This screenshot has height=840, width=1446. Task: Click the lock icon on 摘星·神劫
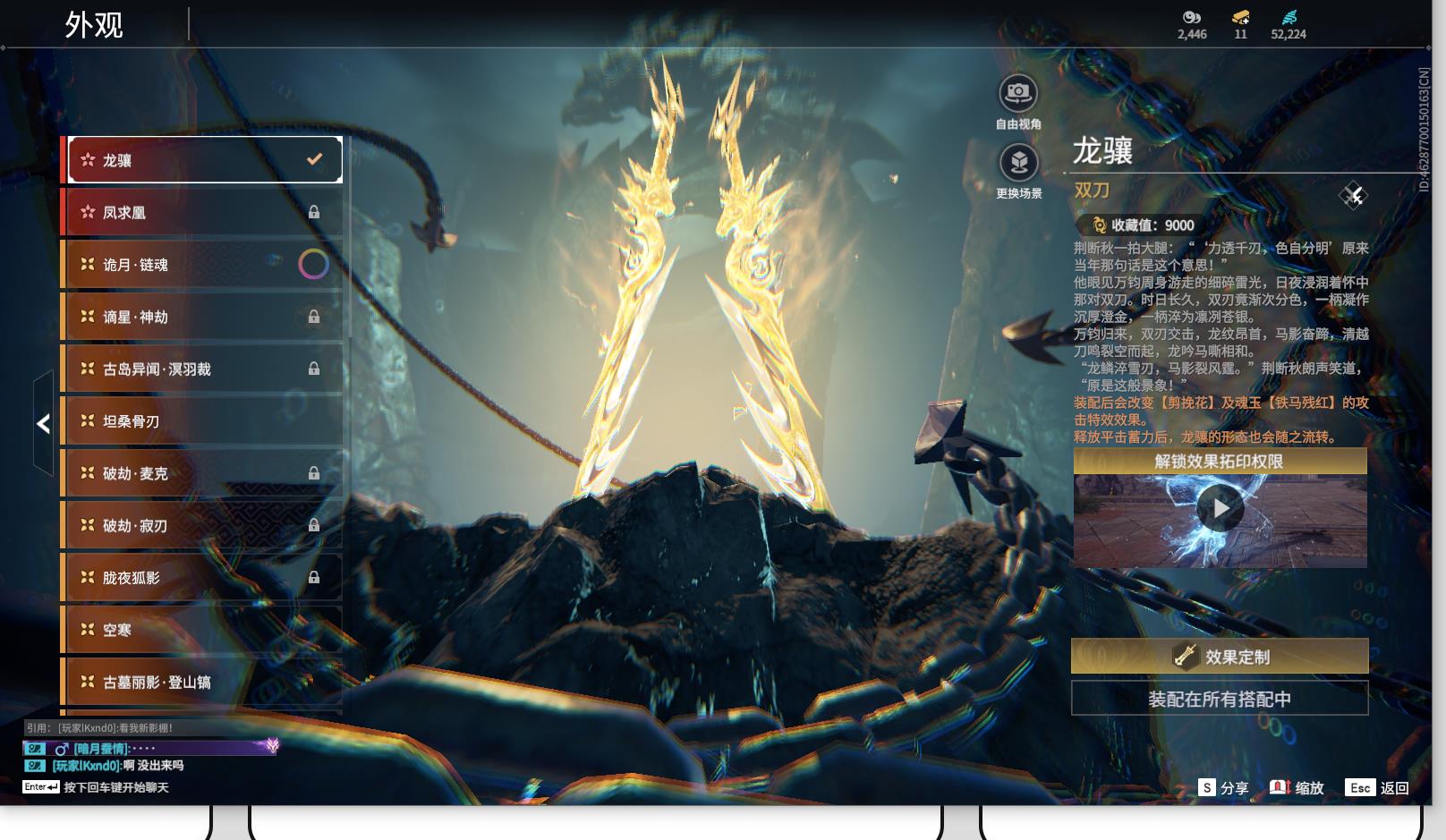[x=314, y=317]
